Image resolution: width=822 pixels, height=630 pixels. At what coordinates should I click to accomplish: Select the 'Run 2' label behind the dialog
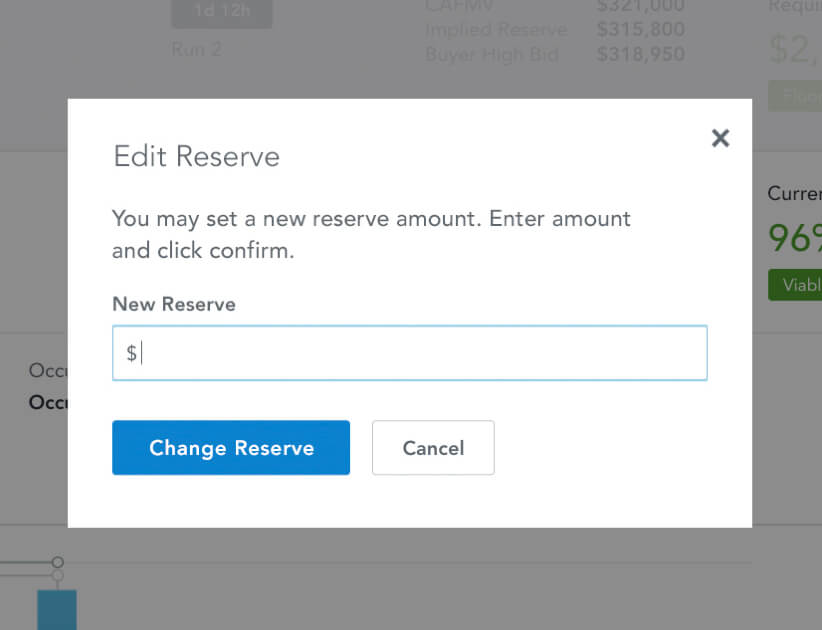click(196, 49)
